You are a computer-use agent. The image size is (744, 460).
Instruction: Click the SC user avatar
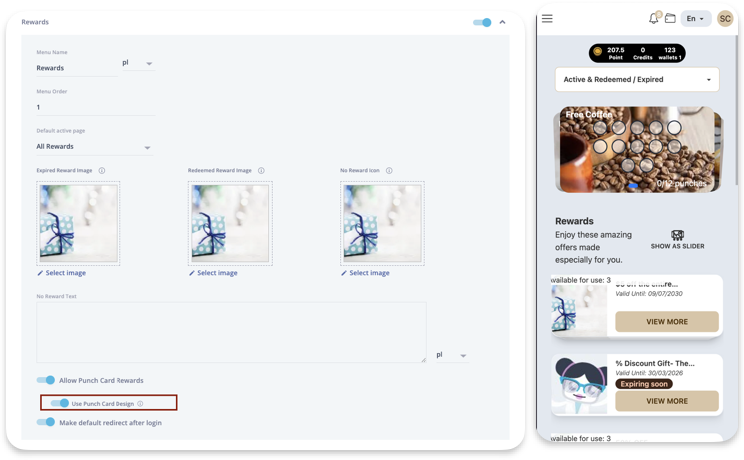[x=725, y=19]
